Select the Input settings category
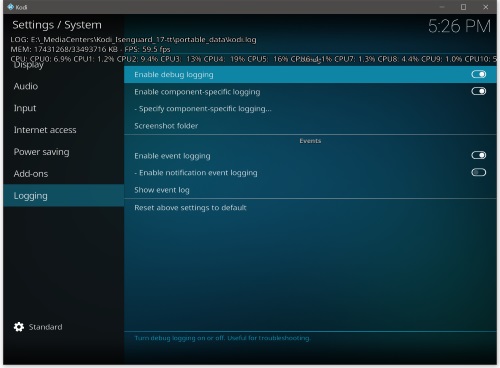The image size is (500, 368). [x=63, y=108]
